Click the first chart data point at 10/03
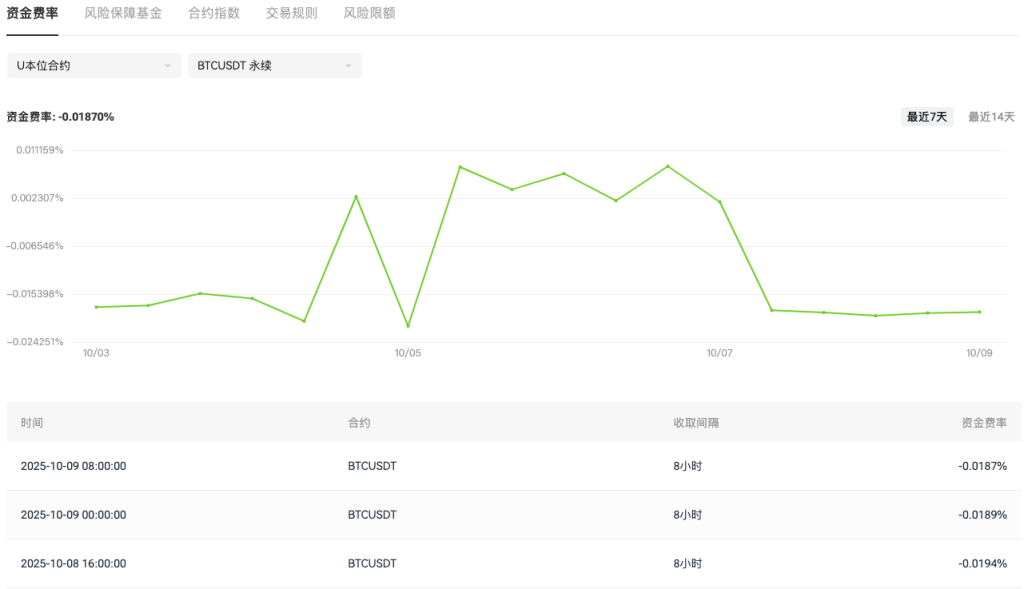 pos(96,307)
